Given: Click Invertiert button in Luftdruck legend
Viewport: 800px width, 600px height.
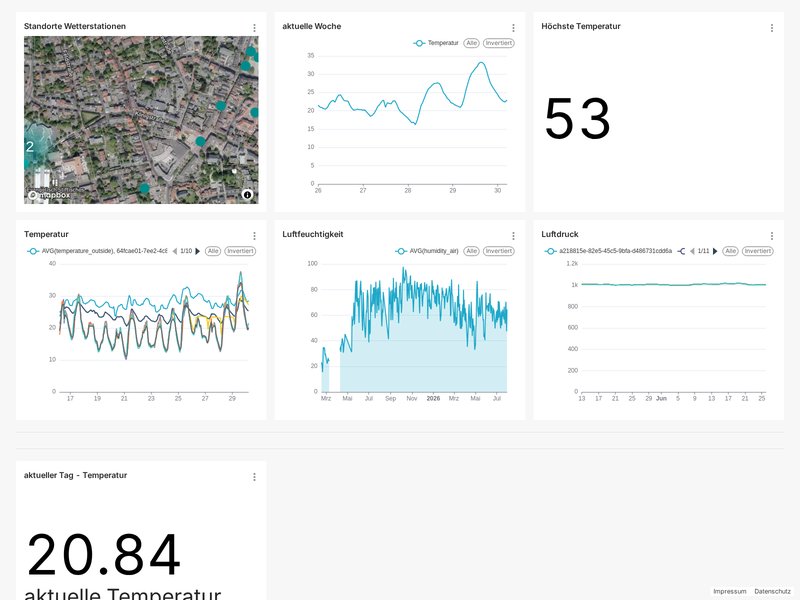Looking at the screenshot, I should coord(758,251).
